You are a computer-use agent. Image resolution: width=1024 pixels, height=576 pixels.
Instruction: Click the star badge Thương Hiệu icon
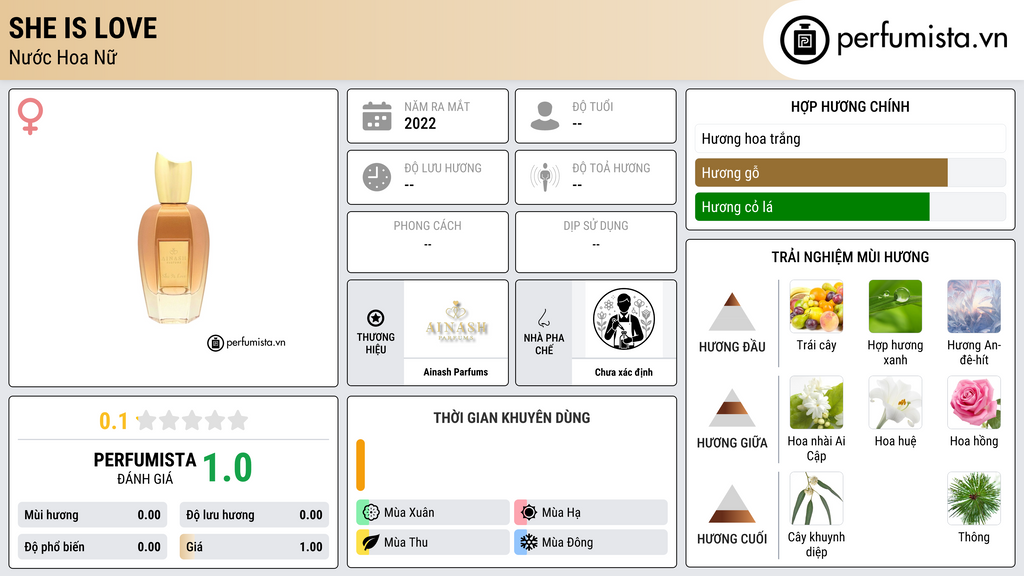tap(376, 318)
